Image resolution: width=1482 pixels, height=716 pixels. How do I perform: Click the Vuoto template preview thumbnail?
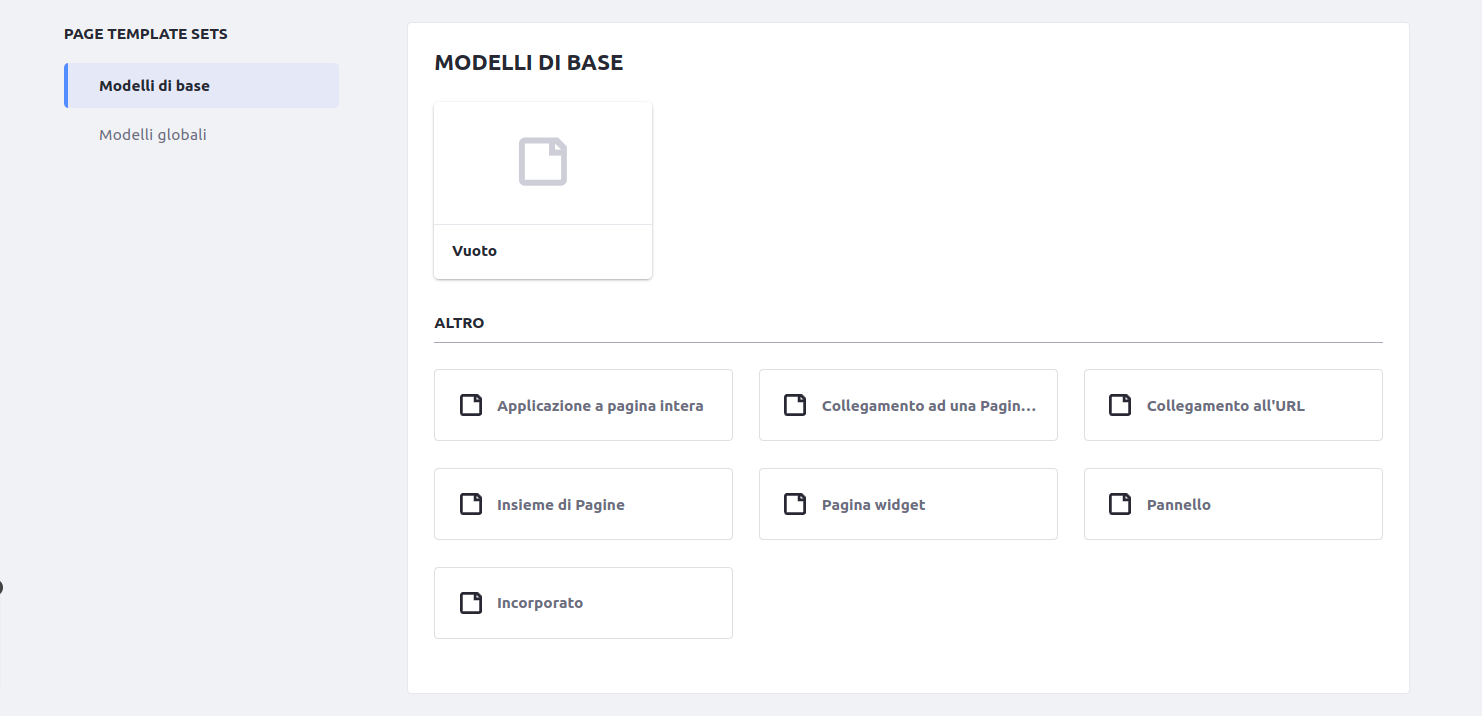[543, 162]
